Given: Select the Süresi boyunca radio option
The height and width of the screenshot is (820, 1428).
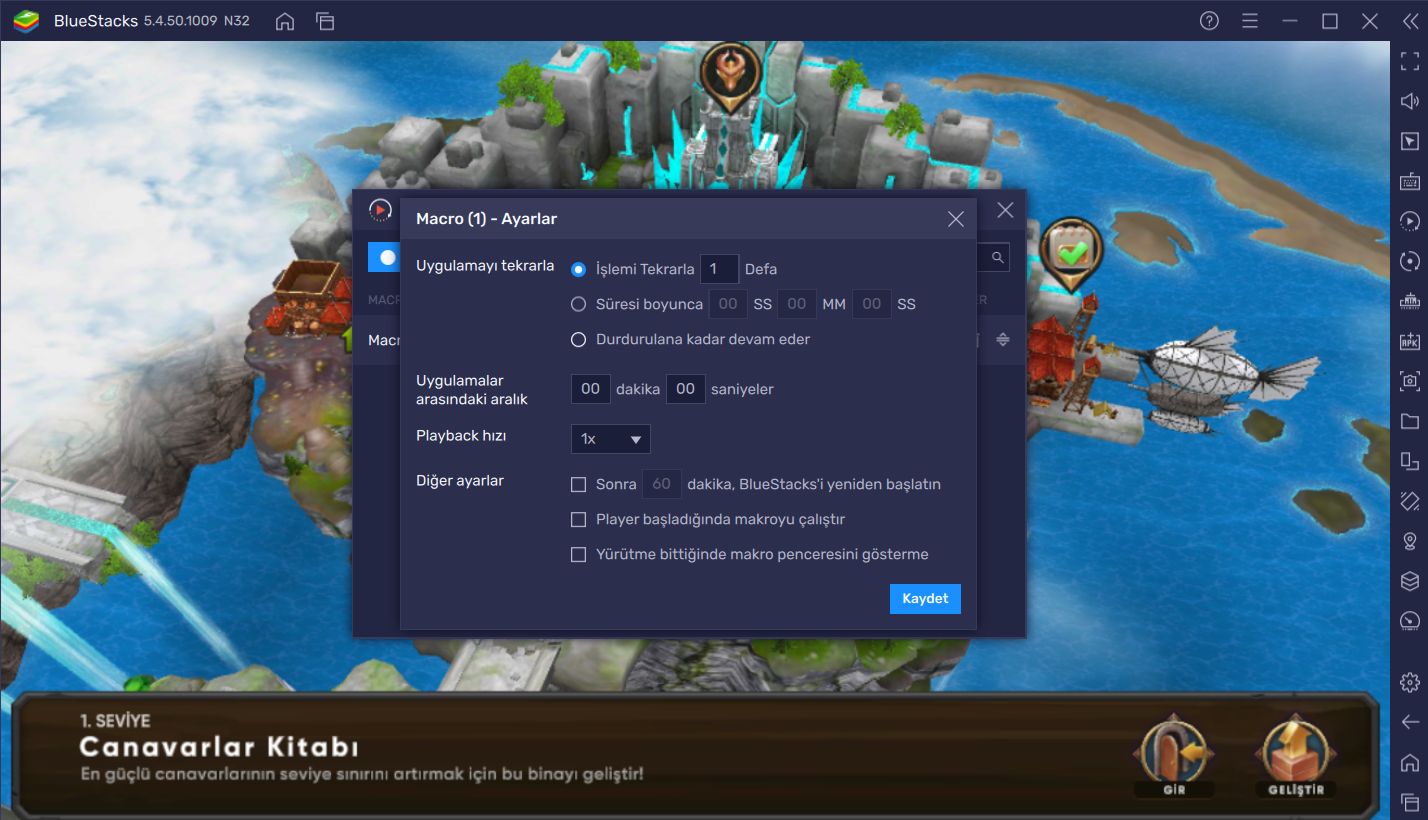Looking at the screenshot, I should (578, 304).
